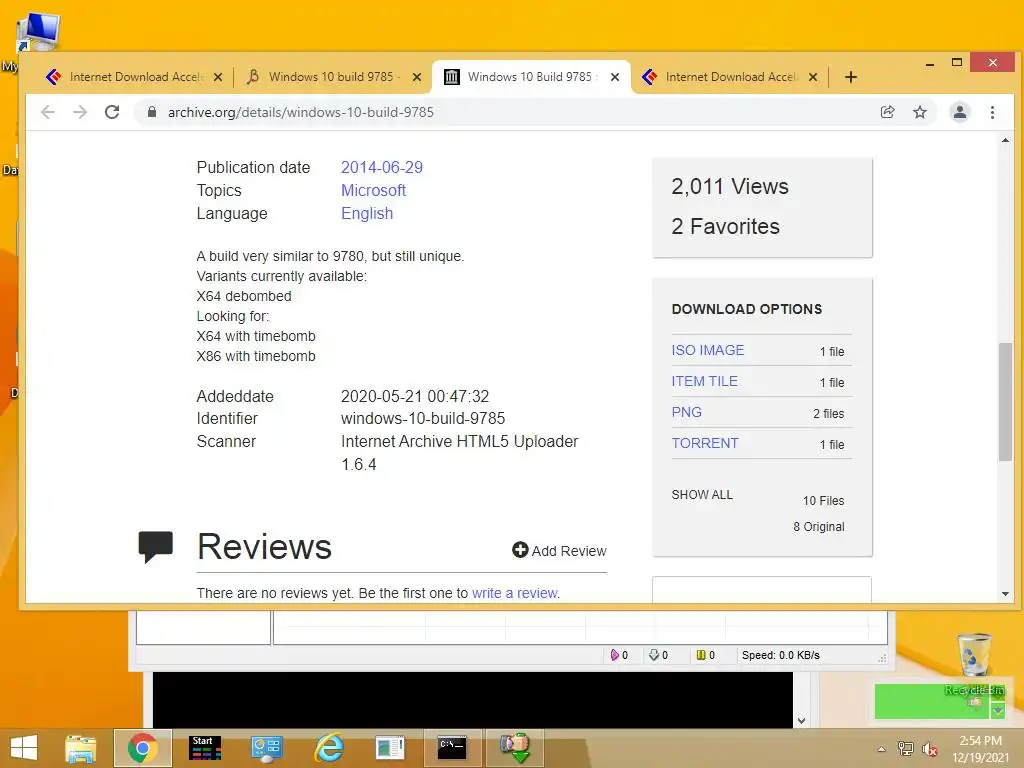1024x768 pixels.
Task: Click taskbar clock 2:54 PM
Action: pyautogui.click(x=980, y=741)
